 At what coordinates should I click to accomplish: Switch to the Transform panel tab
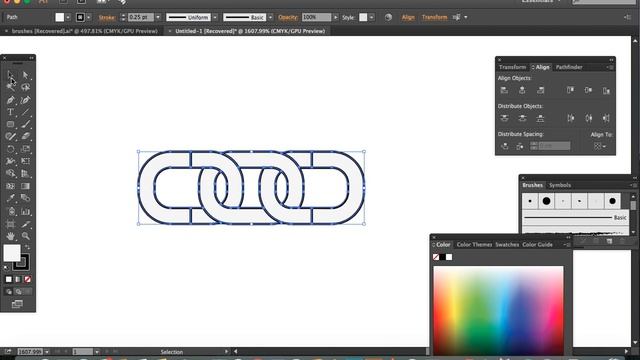point(512,67)
